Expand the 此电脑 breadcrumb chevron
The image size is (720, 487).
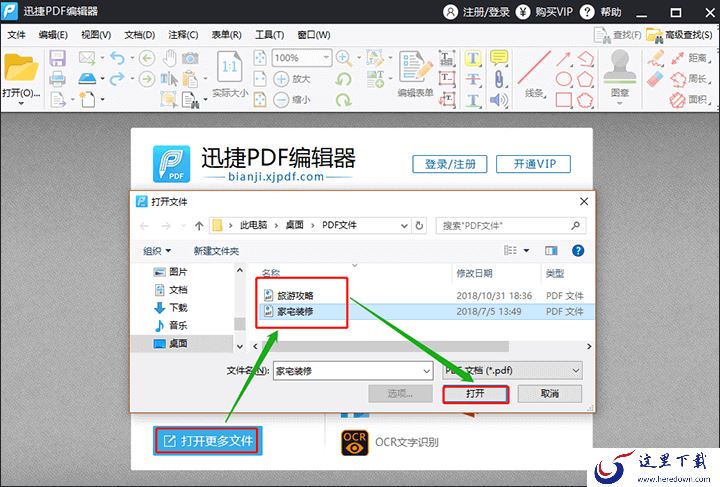point(276,225)
